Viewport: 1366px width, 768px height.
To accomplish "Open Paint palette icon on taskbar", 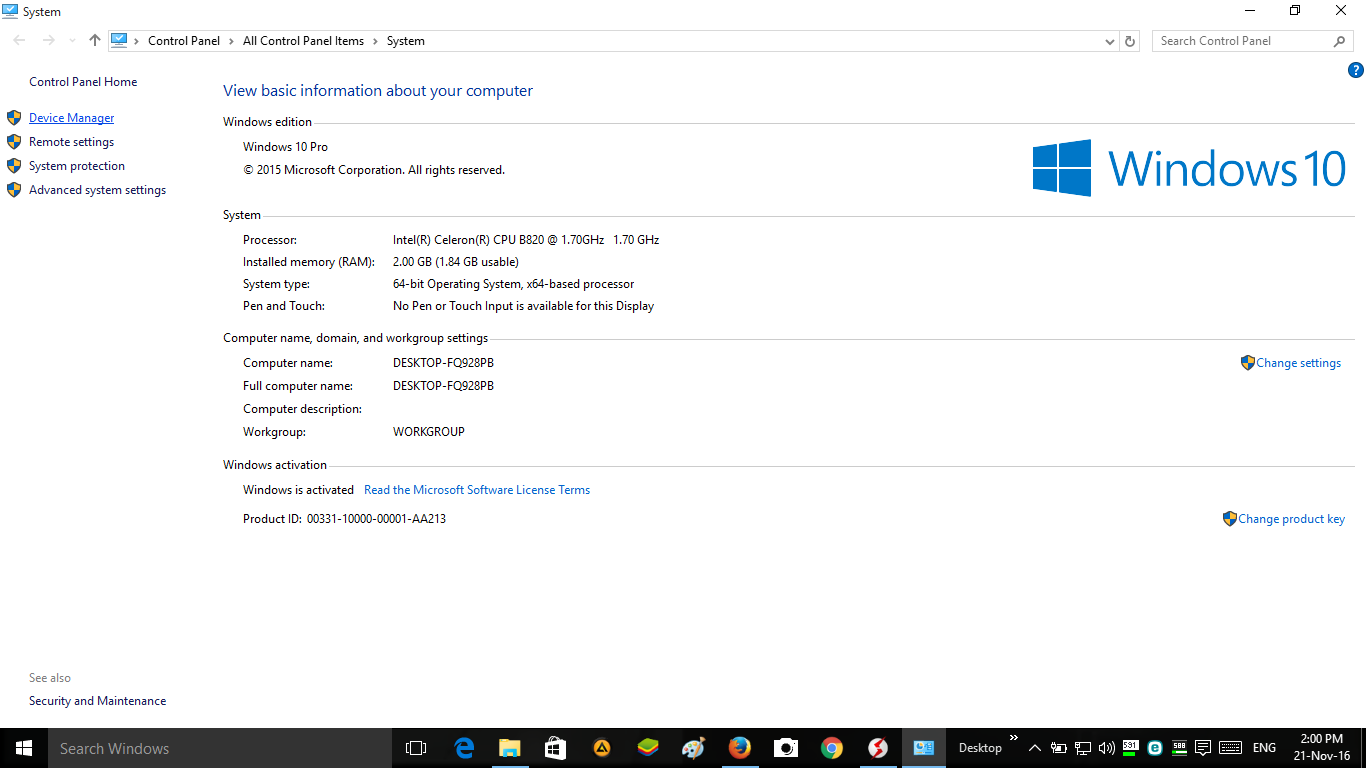I will coord(694,748).
